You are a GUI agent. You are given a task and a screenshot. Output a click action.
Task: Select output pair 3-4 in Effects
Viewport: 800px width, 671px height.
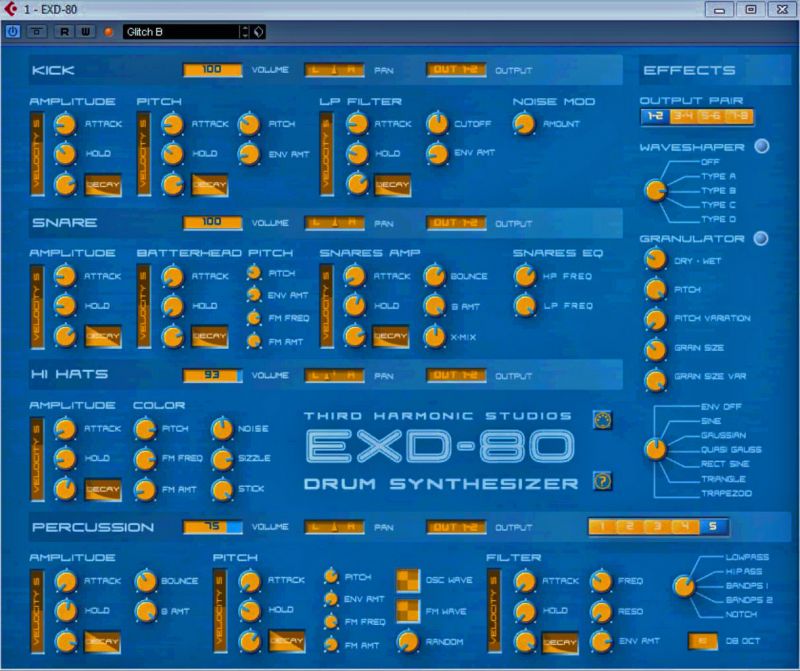coord(683,116)
